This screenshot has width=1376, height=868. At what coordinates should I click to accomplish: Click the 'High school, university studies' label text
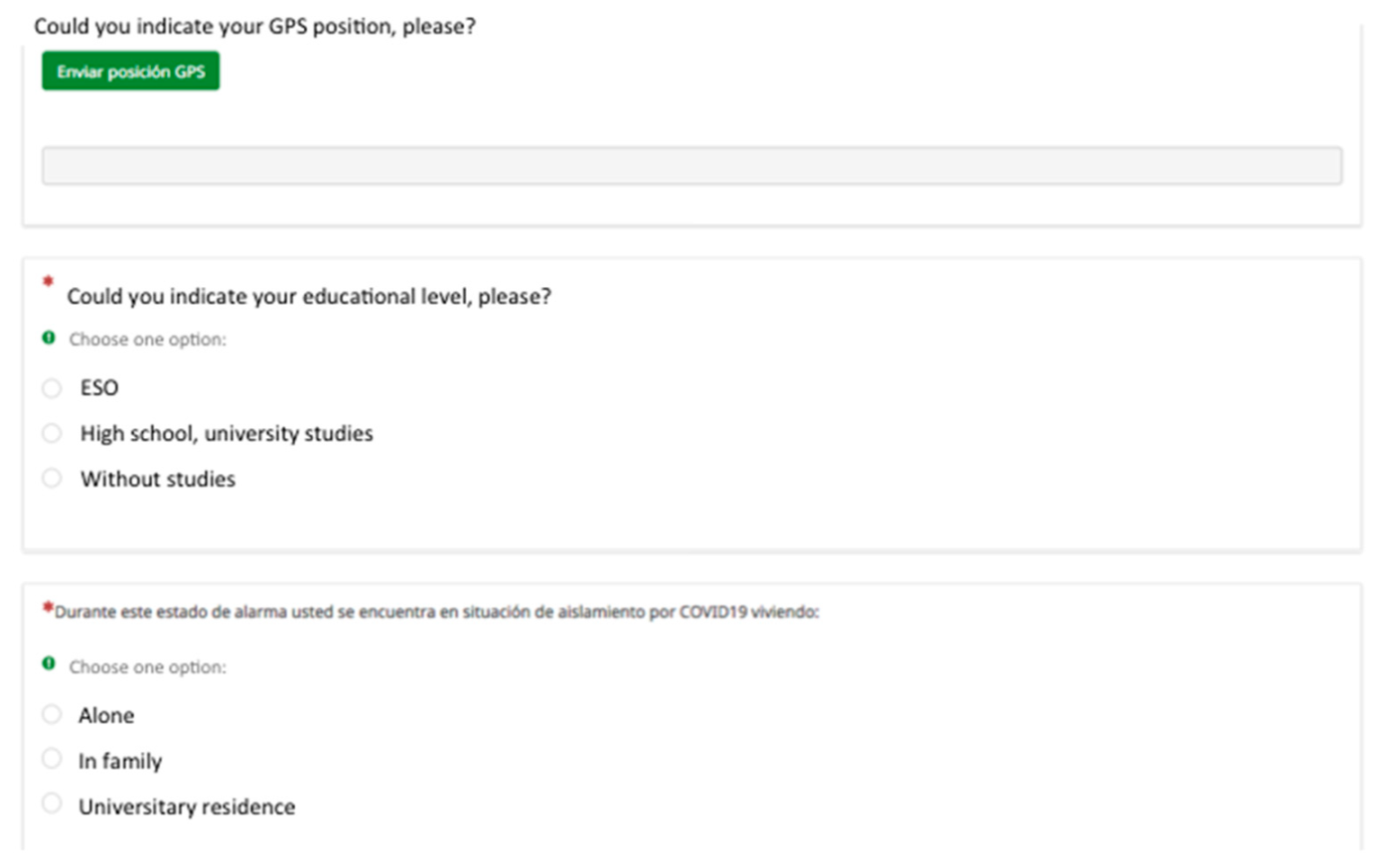(227, 434)
